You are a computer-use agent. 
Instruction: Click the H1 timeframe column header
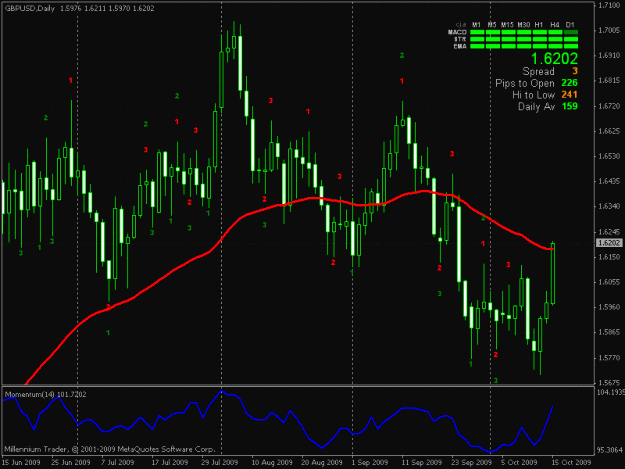tap(539, 25)
